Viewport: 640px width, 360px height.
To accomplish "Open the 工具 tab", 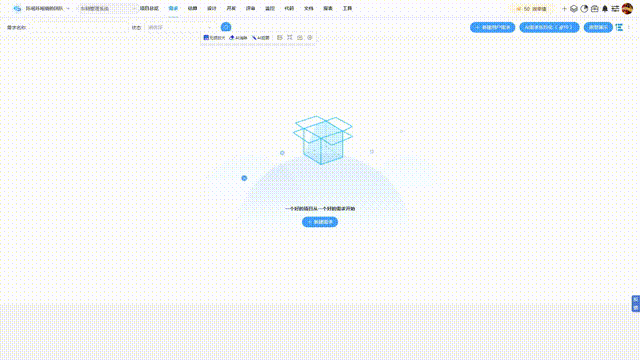I will pyautogui.click(x=347, y=8).
